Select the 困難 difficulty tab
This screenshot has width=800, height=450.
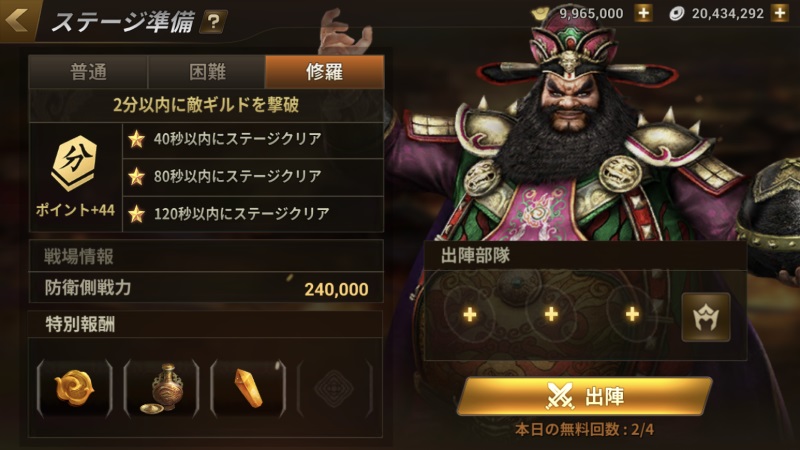tap(207, 72)
